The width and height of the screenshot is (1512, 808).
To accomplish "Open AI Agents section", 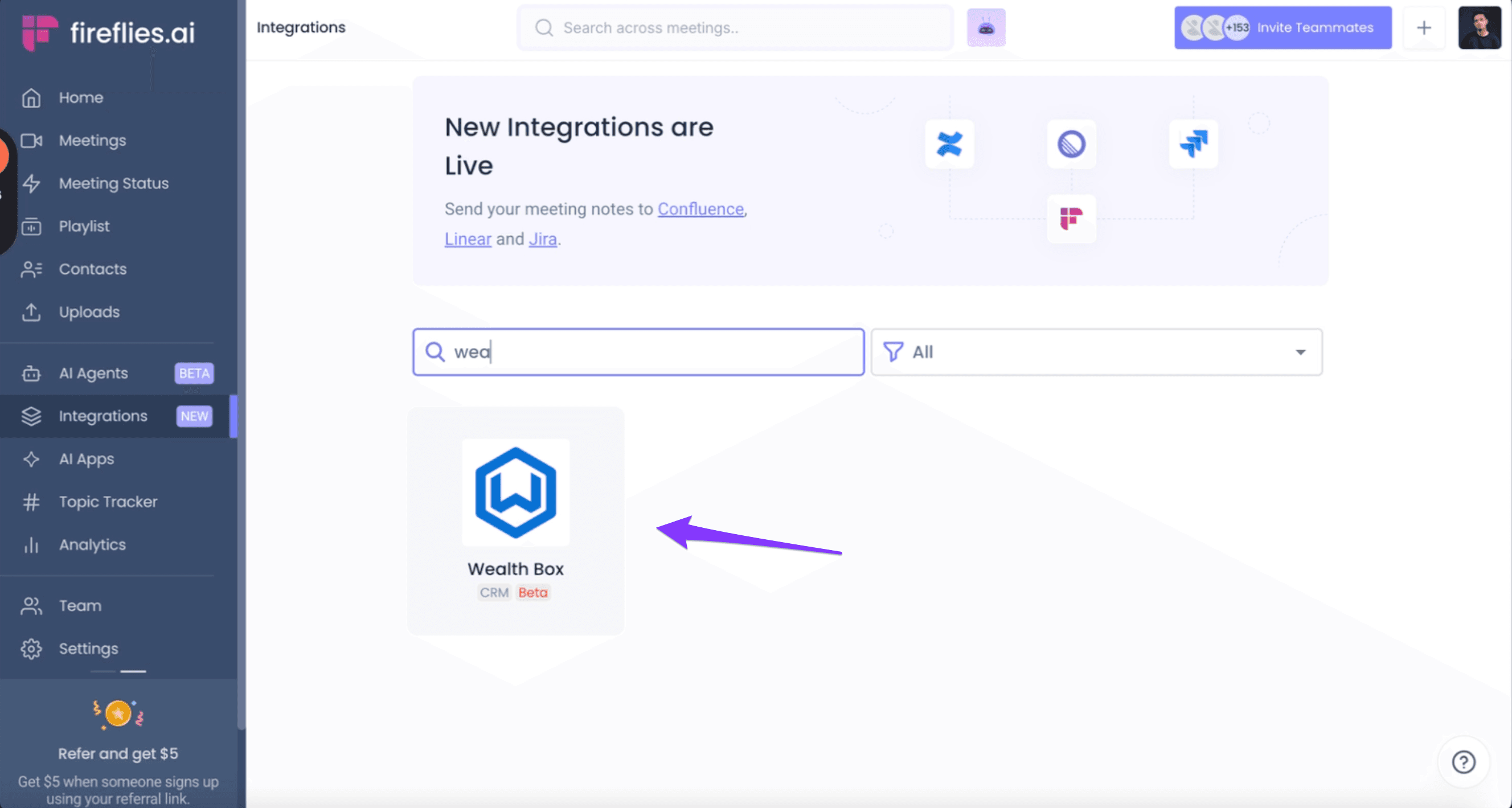I will [93, 372].
